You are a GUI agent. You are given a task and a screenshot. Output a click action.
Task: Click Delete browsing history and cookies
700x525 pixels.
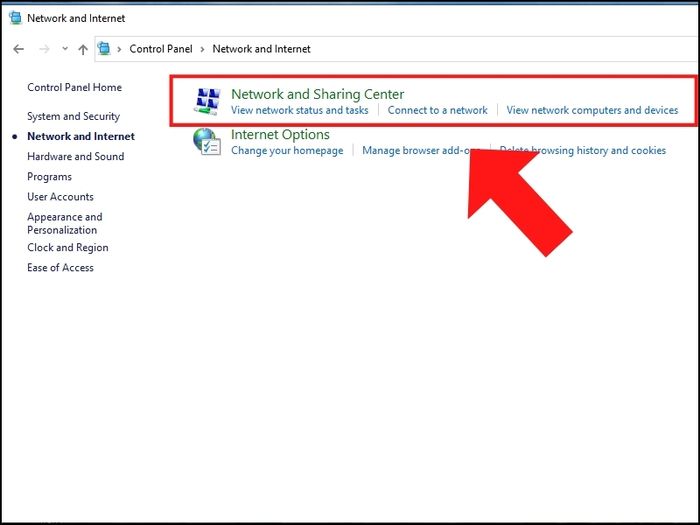pyautogui.click(x=583, y=150)
